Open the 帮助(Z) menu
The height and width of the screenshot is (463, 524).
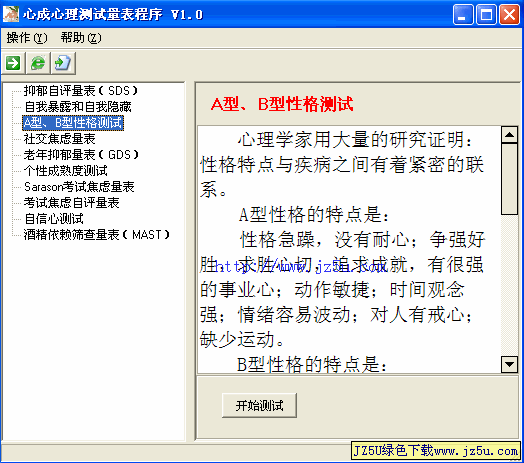point(81,38)
